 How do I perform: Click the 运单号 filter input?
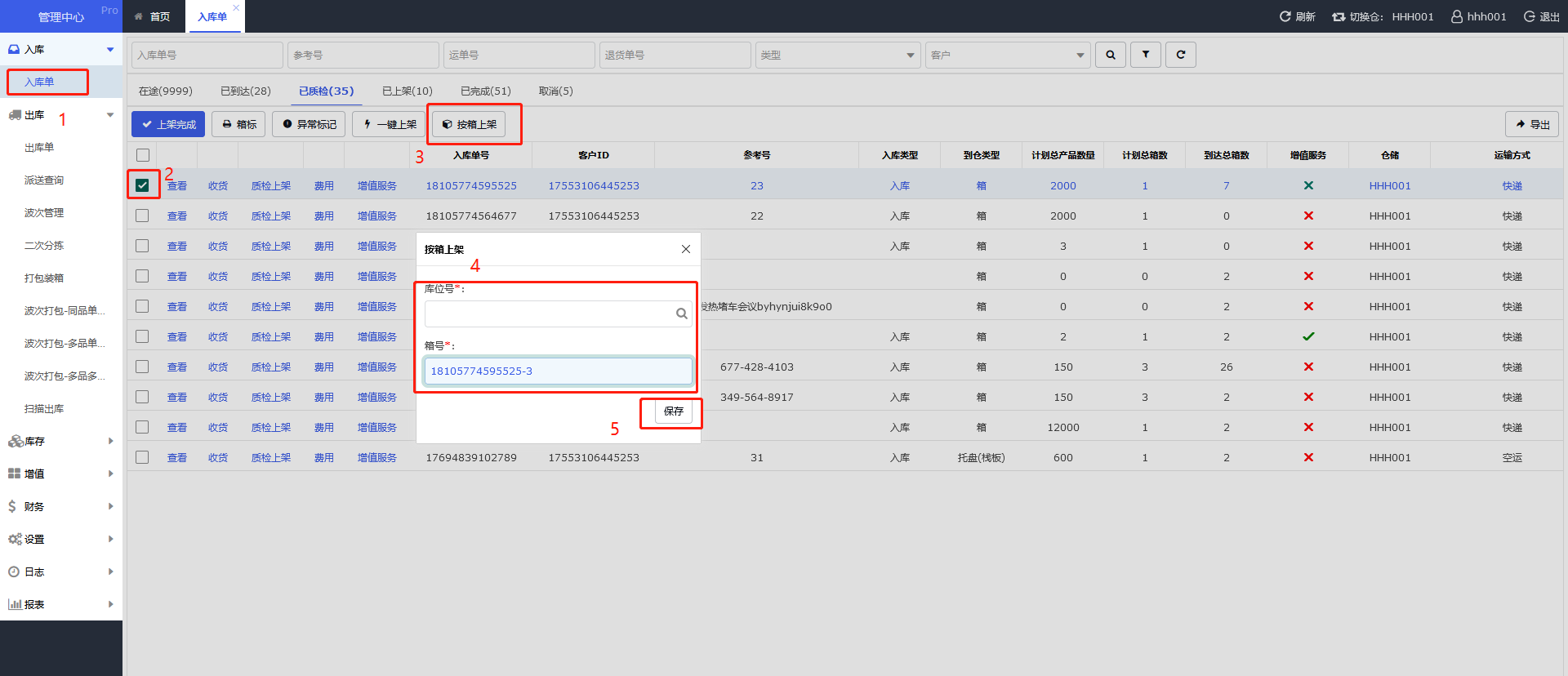pos(519,55)
